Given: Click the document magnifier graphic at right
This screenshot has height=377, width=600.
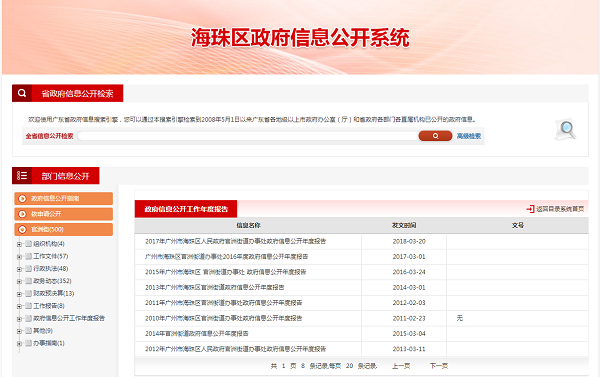Looking at the screenshot, I should coord(566,129).
